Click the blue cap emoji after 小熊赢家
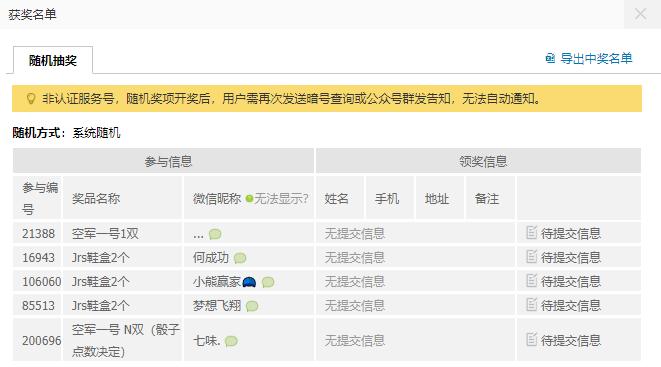 click(249, 282)
